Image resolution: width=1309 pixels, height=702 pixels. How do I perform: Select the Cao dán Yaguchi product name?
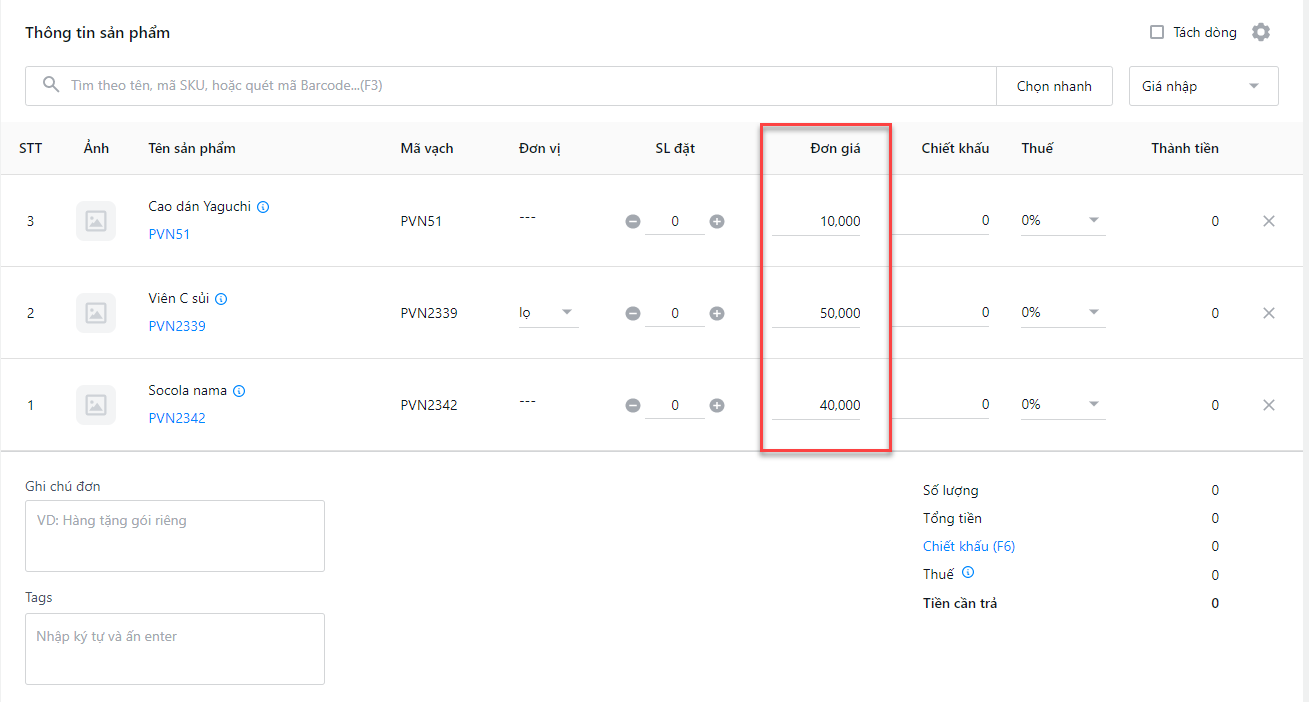[200, 207]
